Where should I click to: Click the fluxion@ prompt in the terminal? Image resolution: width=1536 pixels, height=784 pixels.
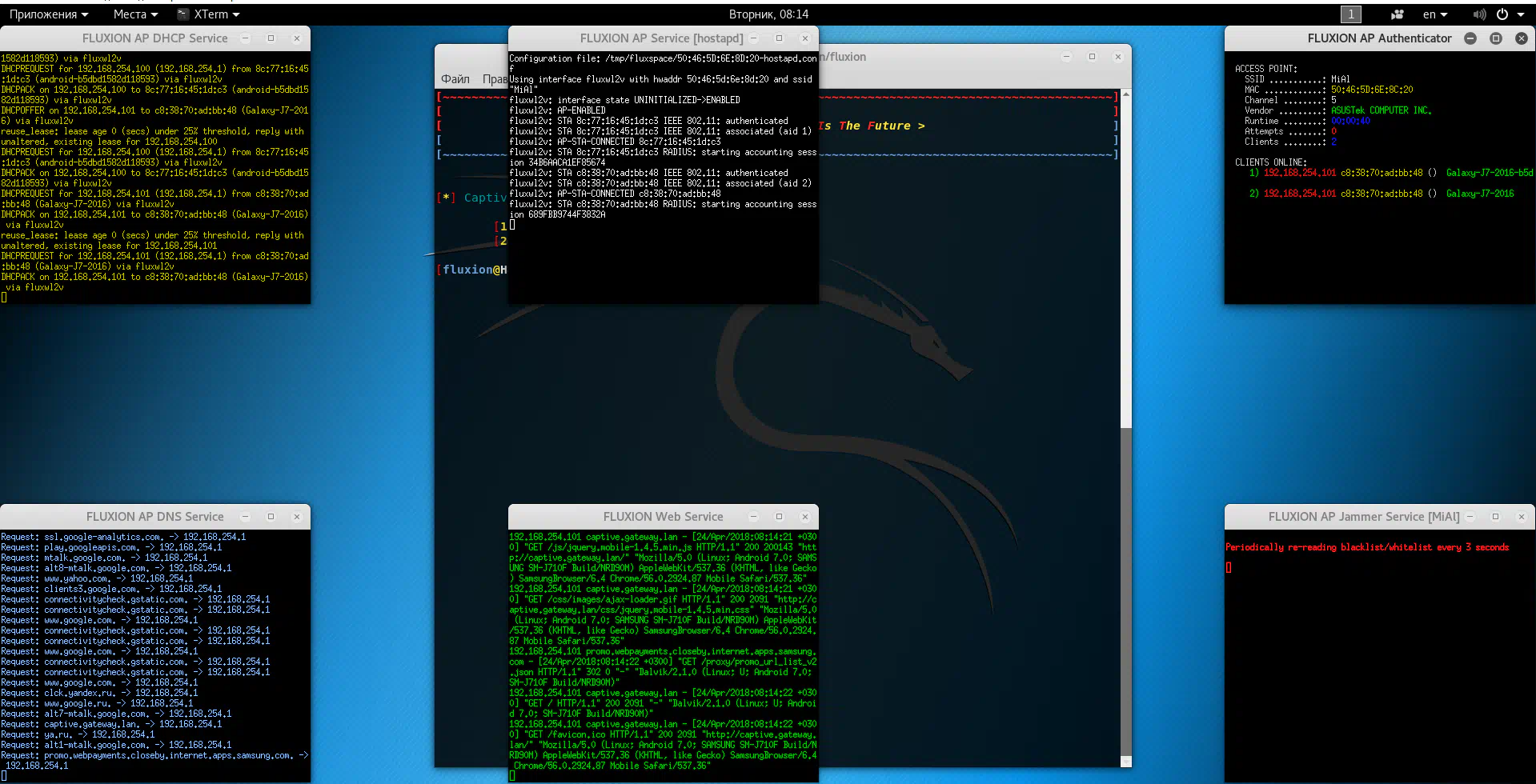tap(472, 270)
